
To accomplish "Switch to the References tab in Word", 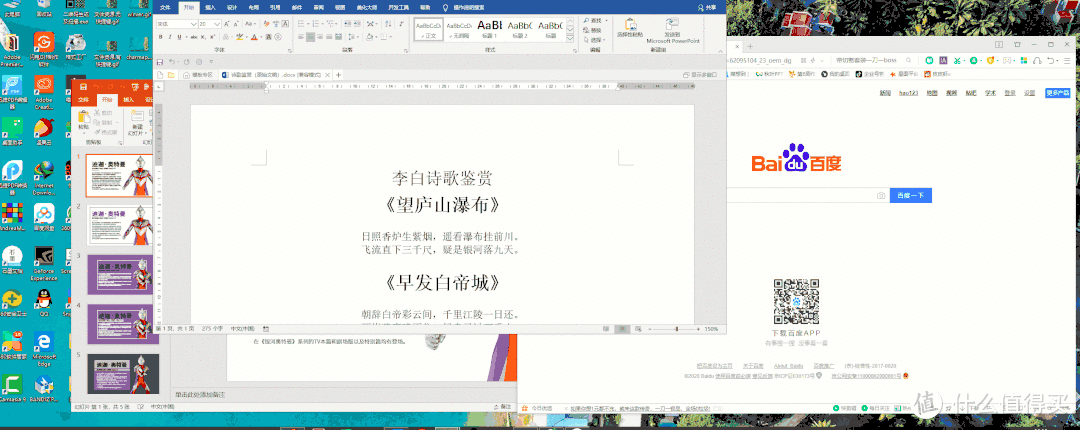I will click(x=276, y=7).
